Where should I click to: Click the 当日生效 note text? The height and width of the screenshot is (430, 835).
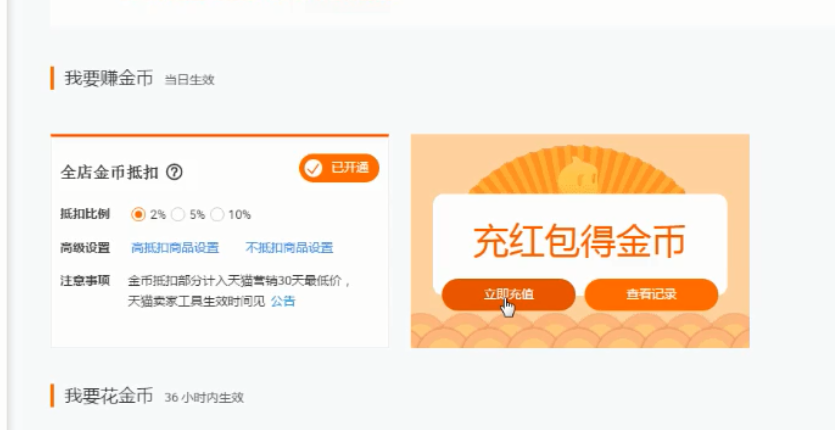tap(190, 80)
